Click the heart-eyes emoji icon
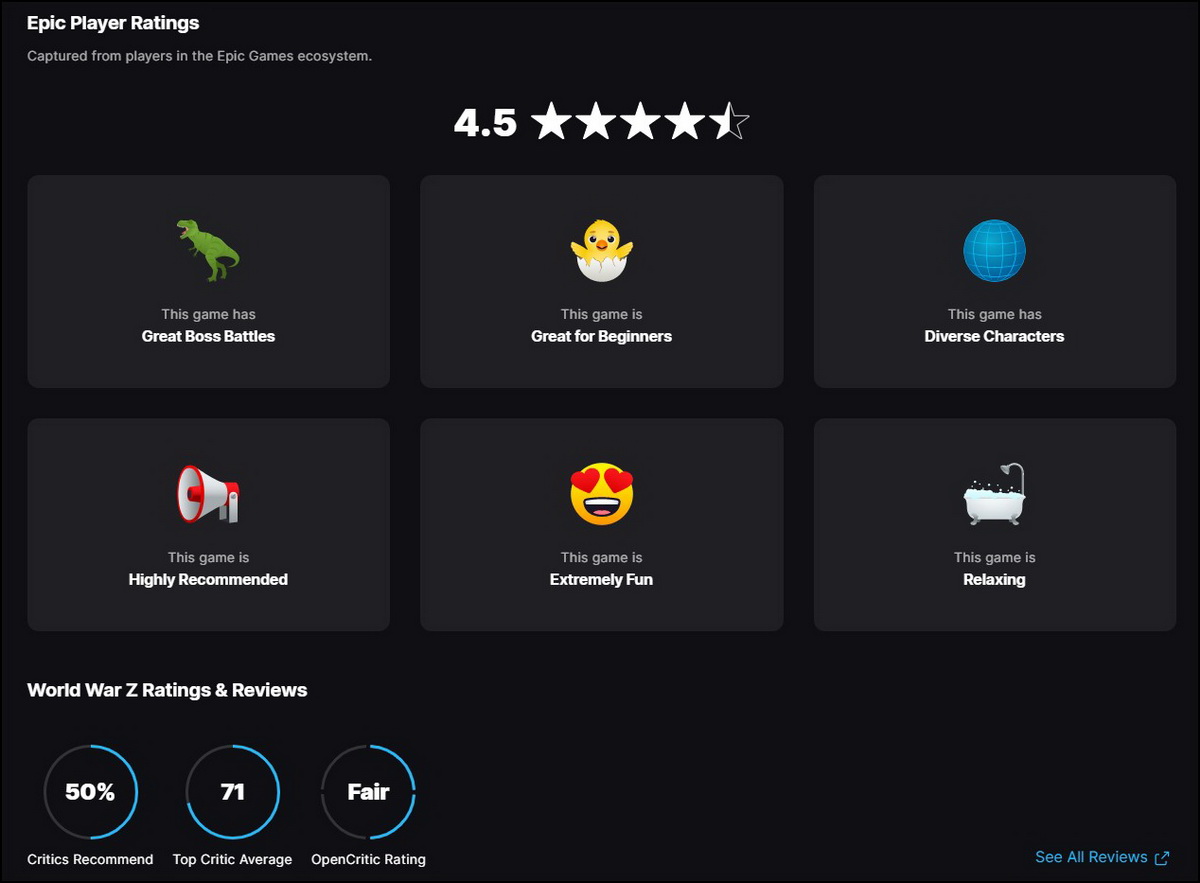 tap(601, 493)
